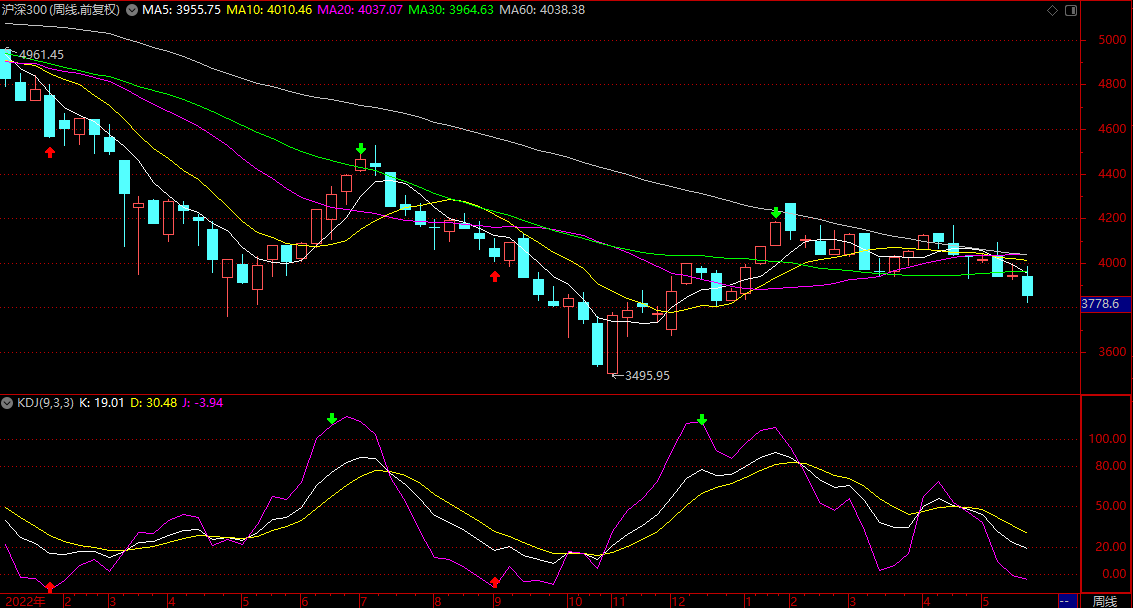This screenshot has height=608, width=1133.
Task: Click the second green arrow in KDJ panel
Action: click(702, 419)
